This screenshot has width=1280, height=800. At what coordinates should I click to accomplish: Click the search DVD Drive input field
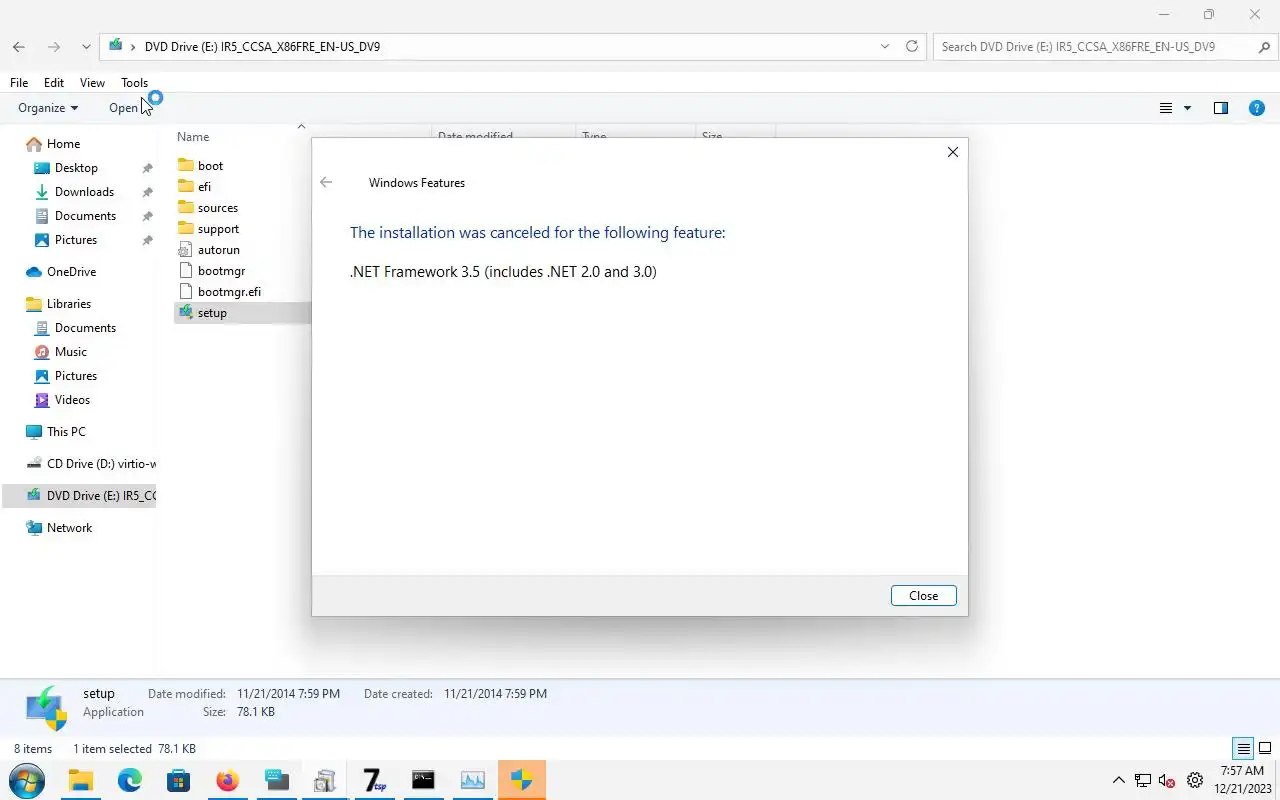coord(1094,46)
